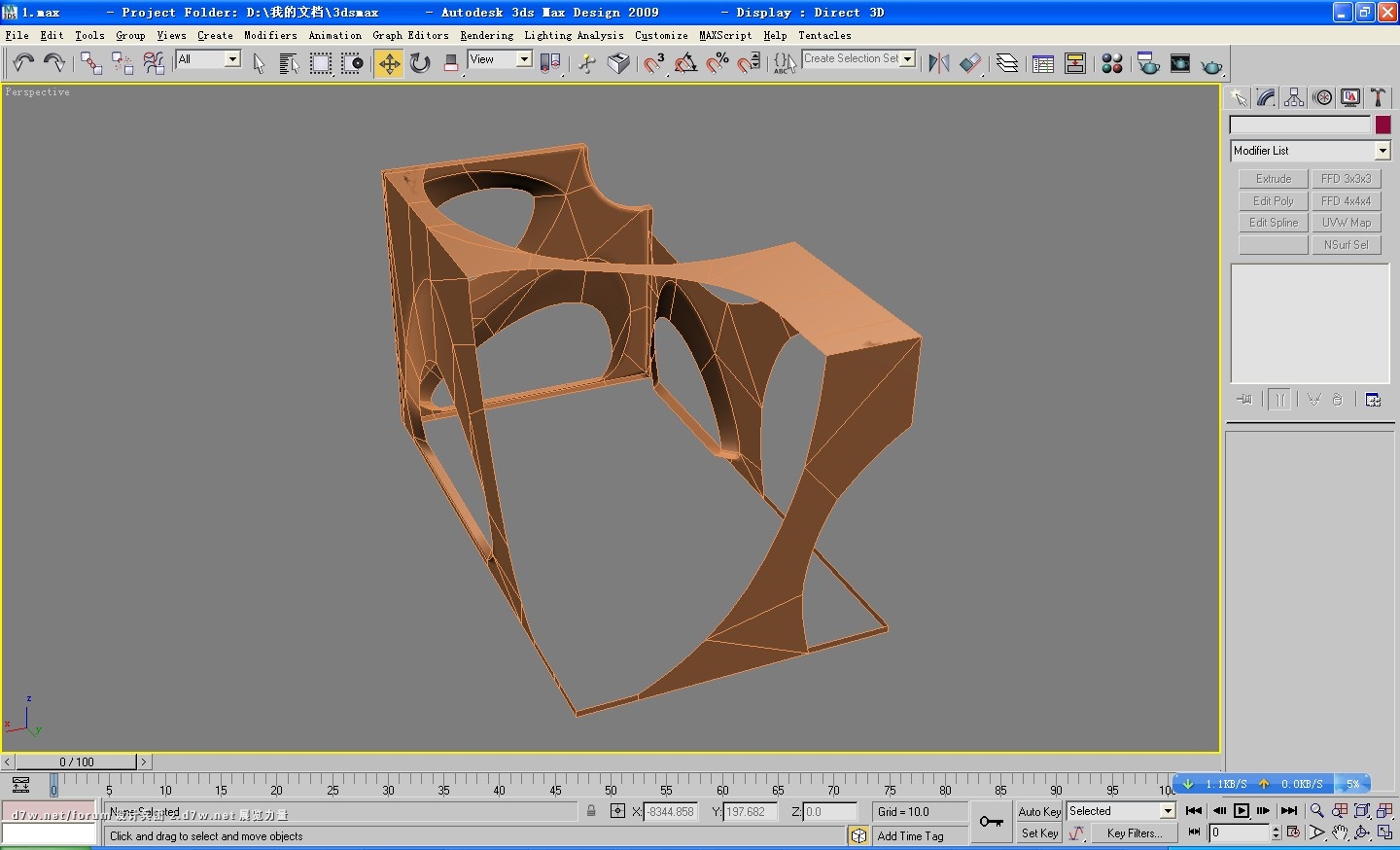Click Select and Manipulate icon

pyautogui.click(x=587, y=63)
